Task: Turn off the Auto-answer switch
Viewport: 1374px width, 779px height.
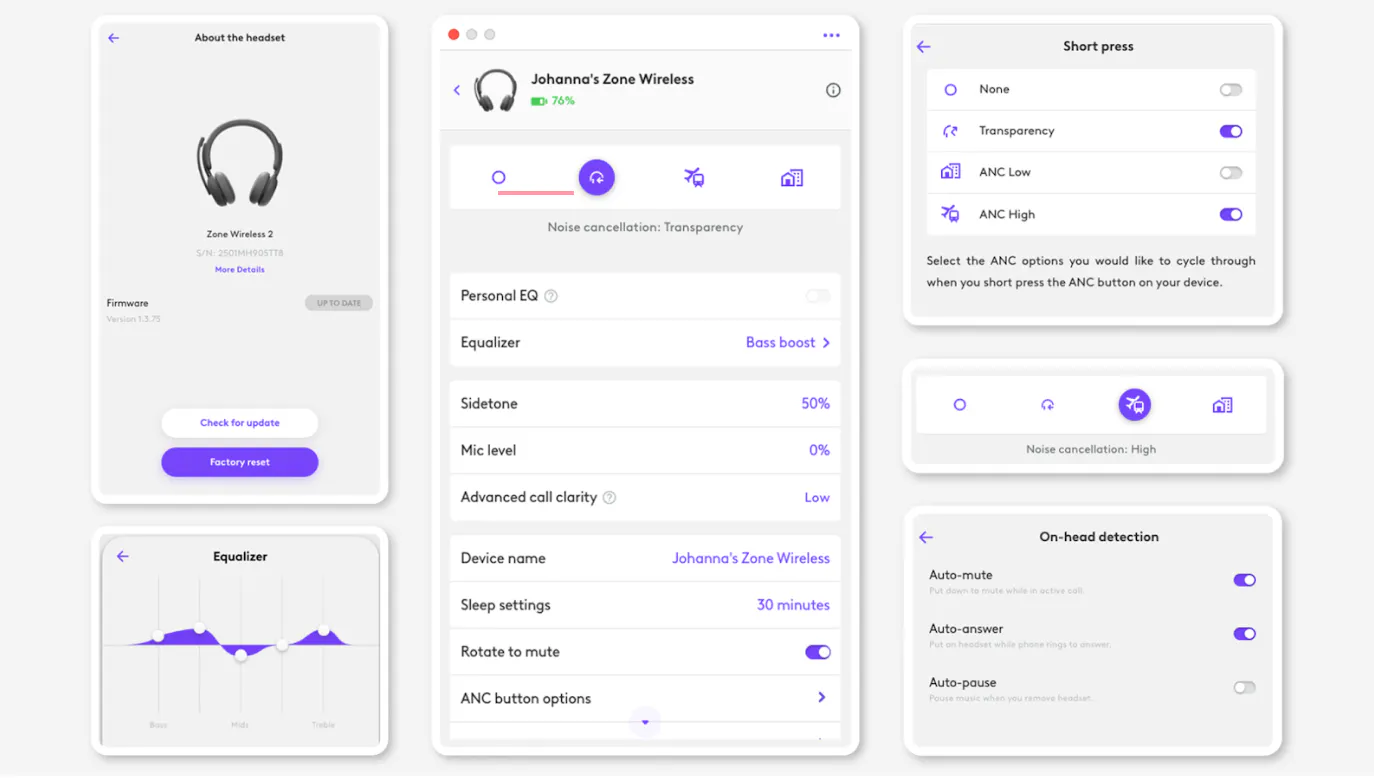Action: click(x=1244, y=634)
